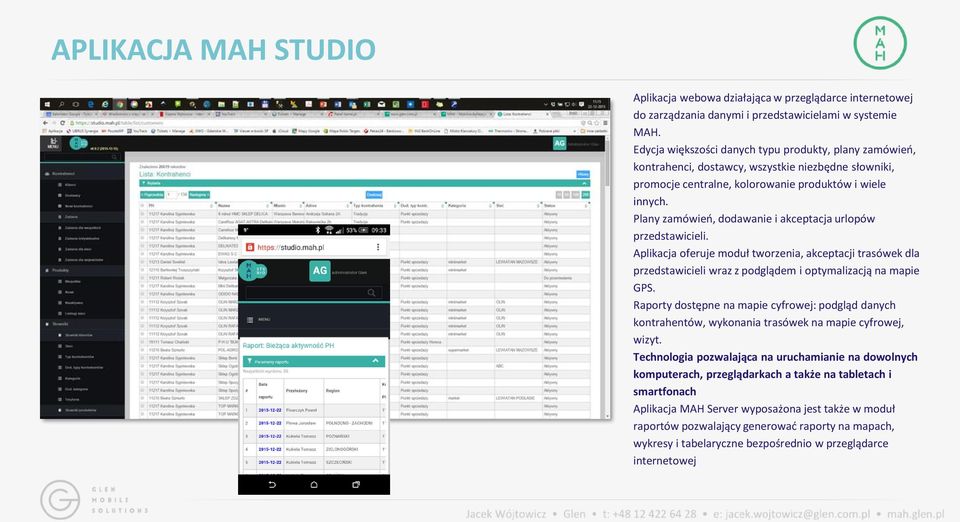Open the phone browser three-dot menu
960x522 pixels.
coord(378,247)
